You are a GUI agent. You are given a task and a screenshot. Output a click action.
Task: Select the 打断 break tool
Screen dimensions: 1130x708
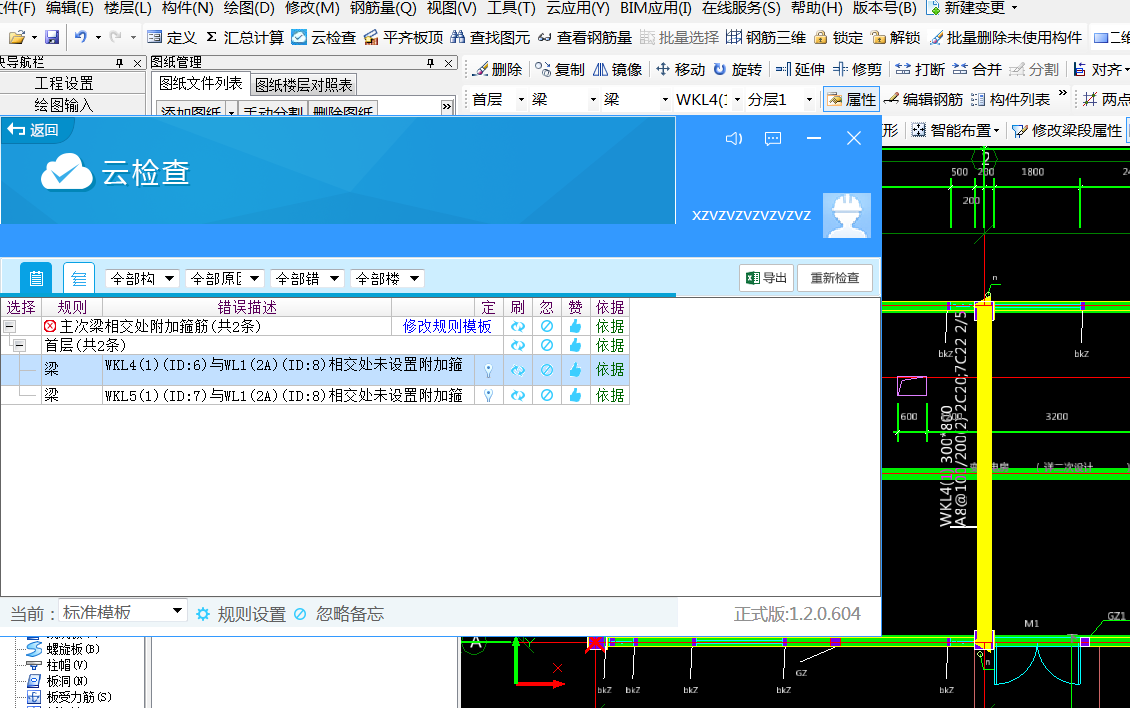tap(920, 69)
